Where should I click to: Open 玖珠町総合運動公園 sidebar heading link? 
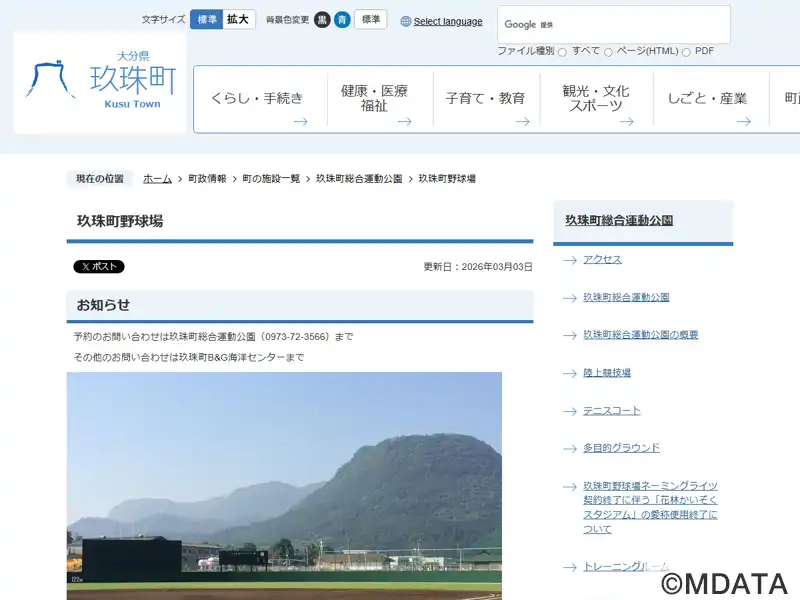[619, 220]
